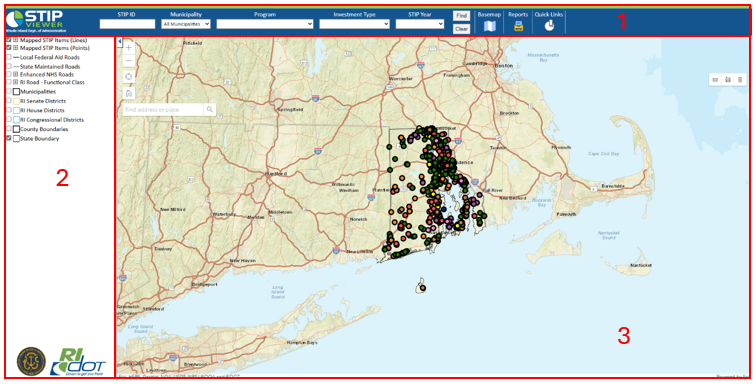Screen dimensions: 756x384
Task: Return to the default extent home button
Action: [x=129, y=93]
